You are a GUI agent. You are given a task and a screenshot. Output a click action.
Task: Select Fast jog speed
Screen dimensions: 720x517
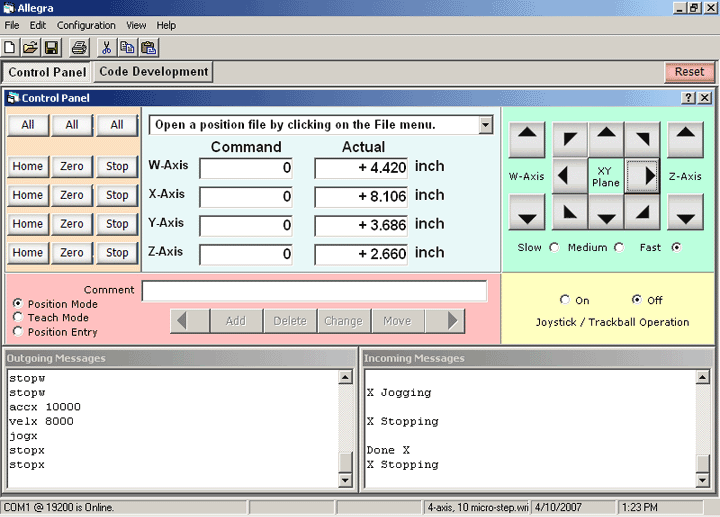676,247
